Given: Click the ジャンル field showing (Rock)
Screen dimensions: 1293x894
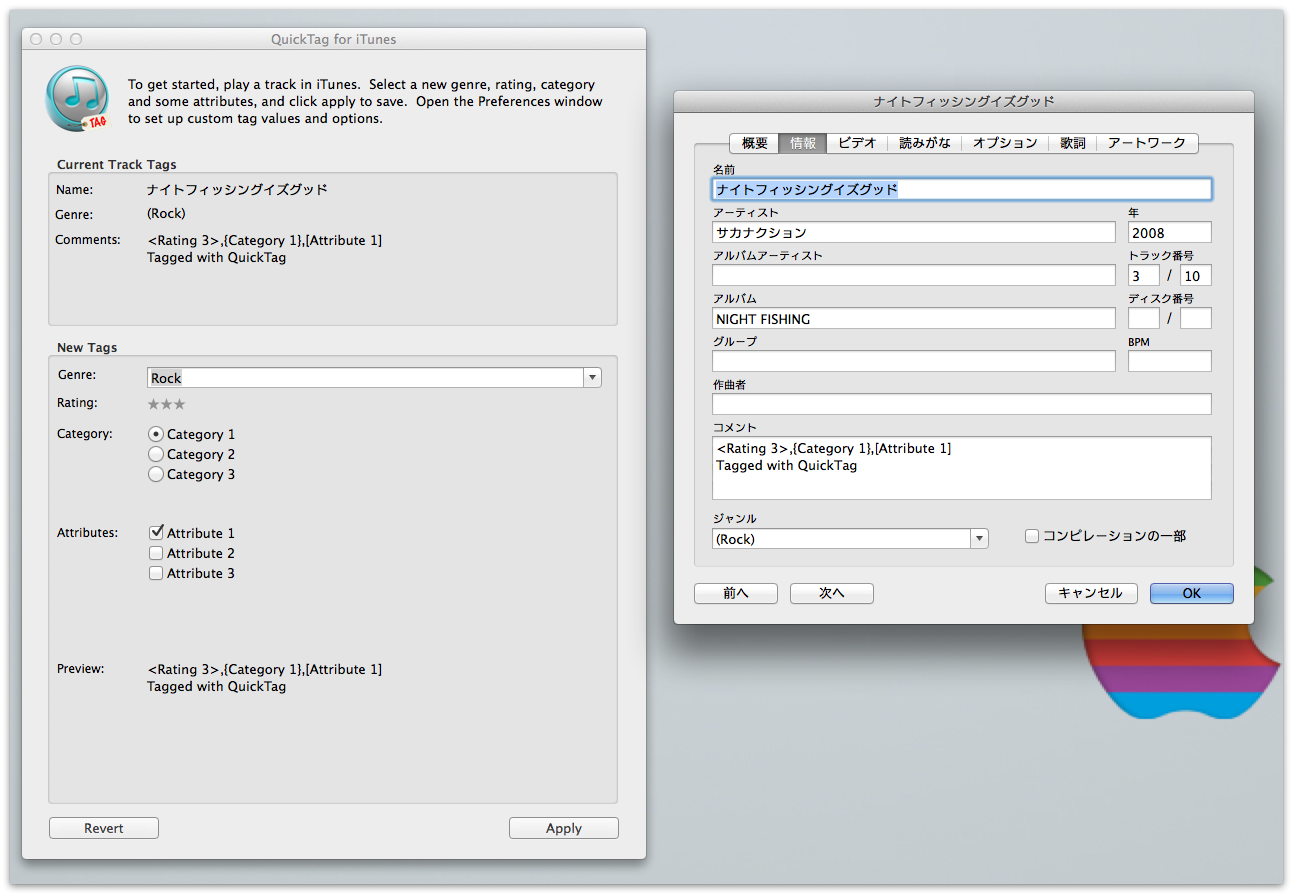Looking at the screenshot, I should click(841, 539).
